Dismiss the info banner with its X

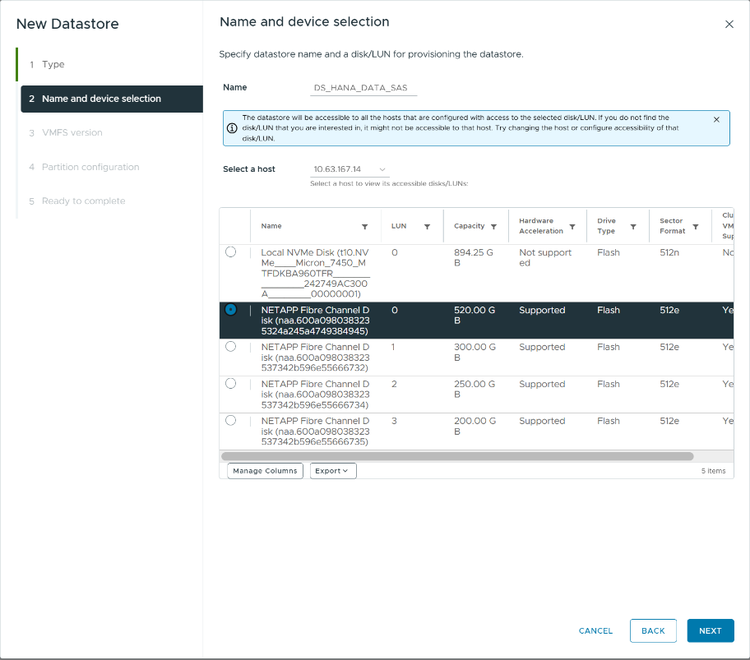coord(716,120)
